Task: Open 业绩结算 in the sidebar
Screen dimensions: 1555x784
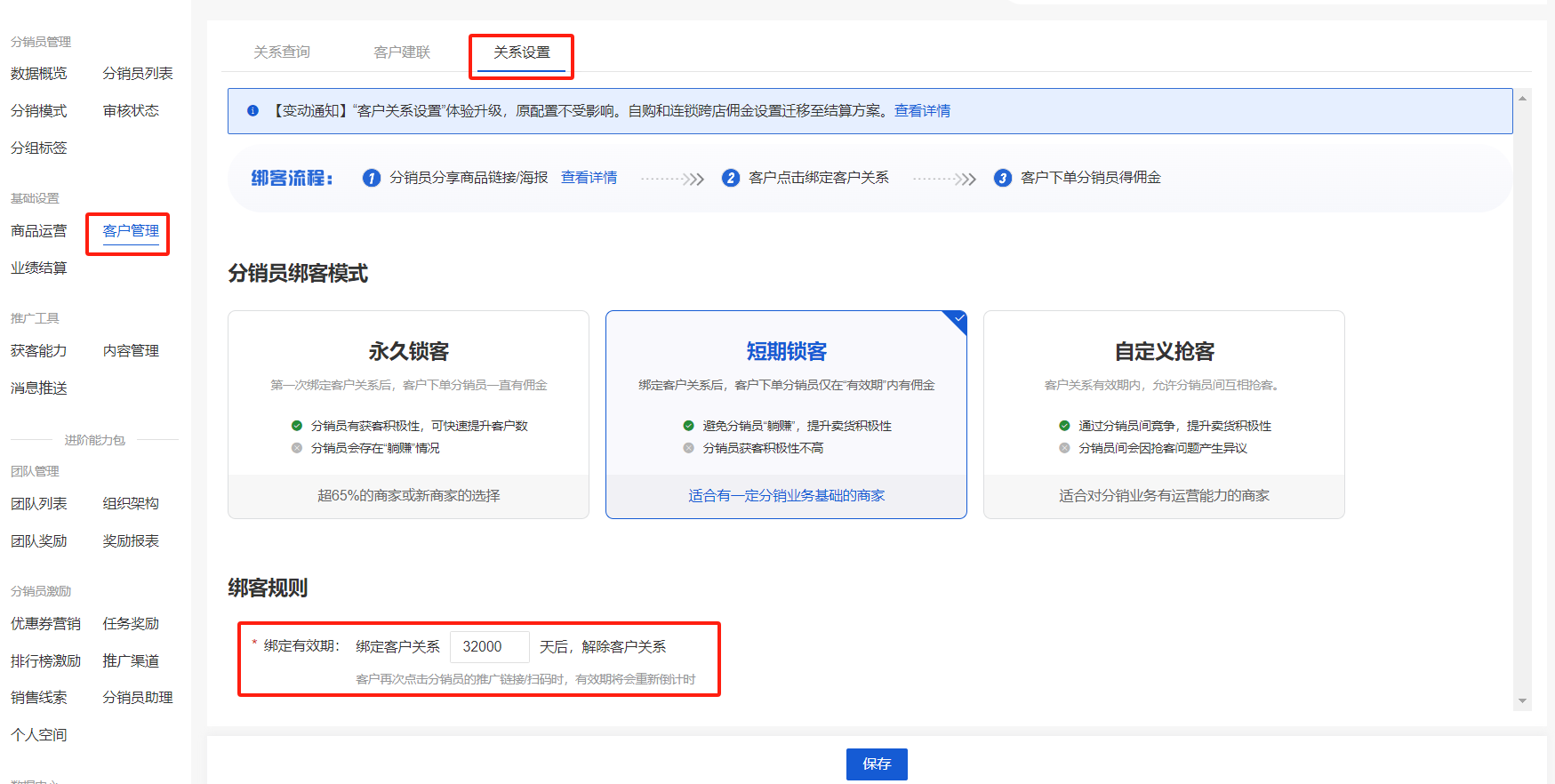Action: 39,268
